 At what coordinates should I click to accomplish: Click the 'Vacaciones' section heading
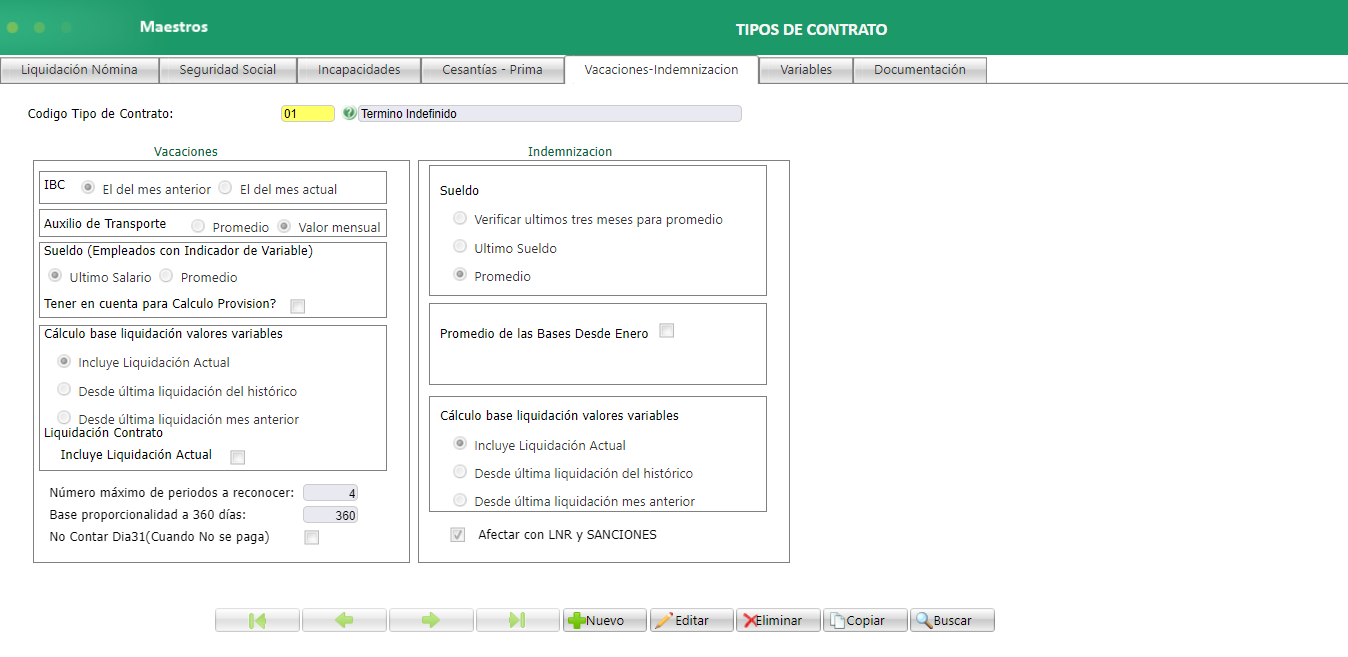click(186, 152)
